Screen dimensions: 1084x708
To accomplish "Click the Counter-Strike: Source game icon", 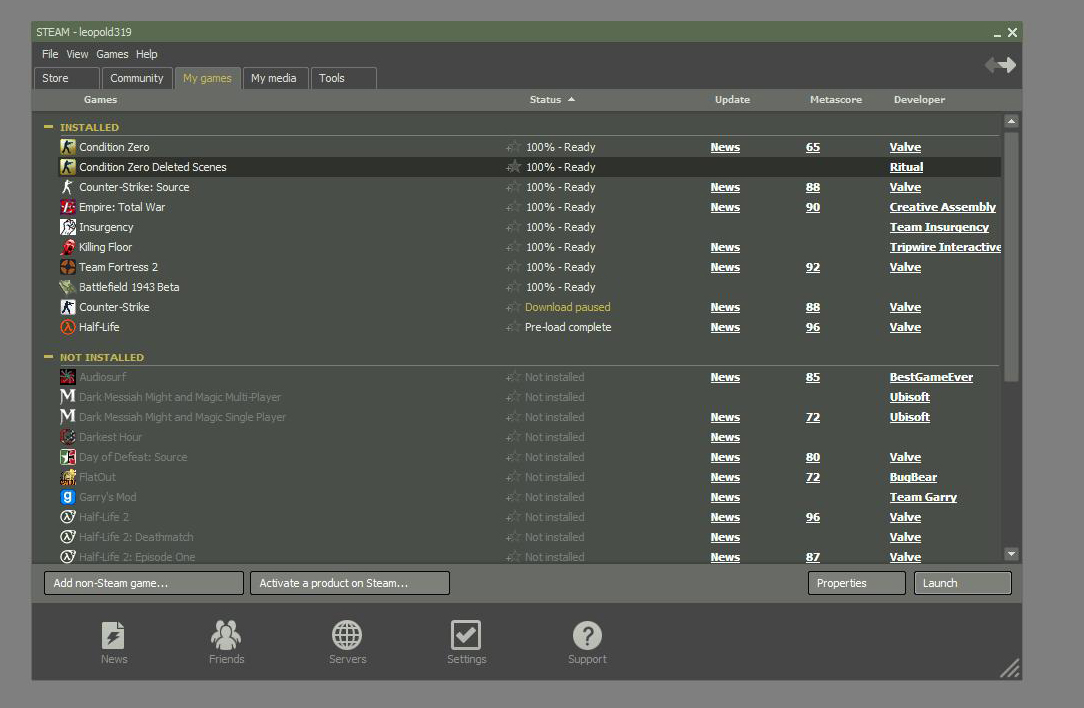I will [x=68, y=187].
